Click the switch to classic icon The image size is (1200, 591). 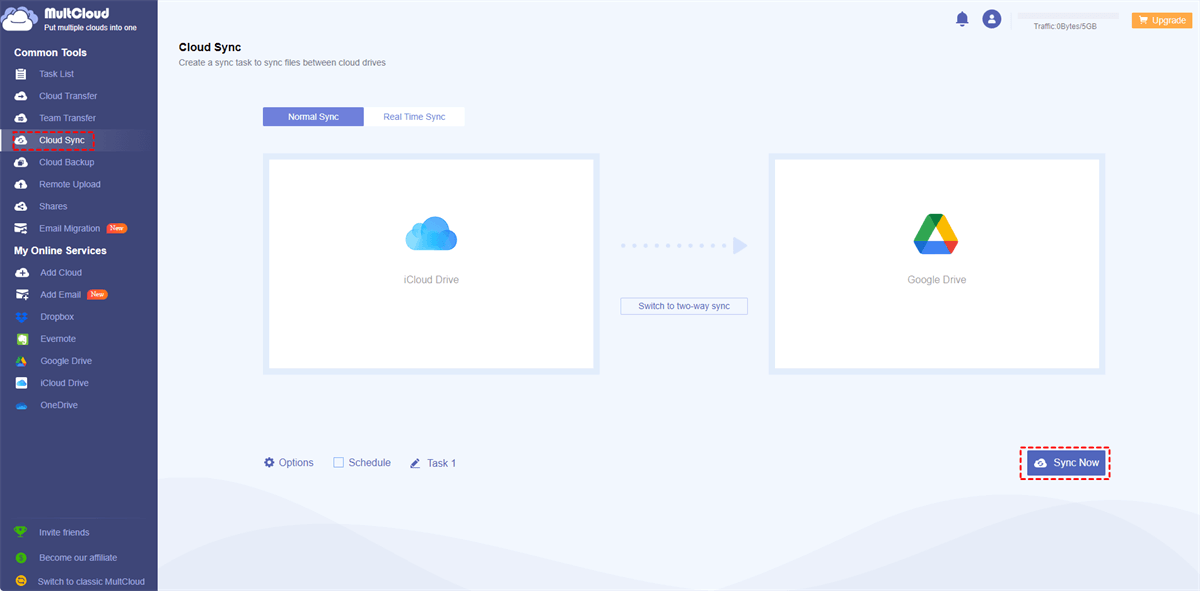[x=20, y=581]
